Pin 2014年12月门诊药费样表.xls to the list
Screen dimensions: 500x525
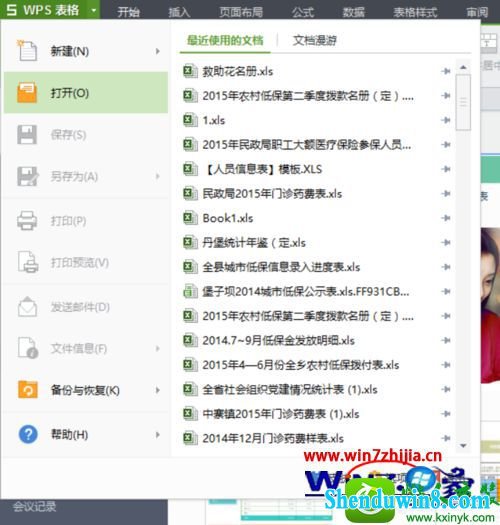[x=446, y=438]
